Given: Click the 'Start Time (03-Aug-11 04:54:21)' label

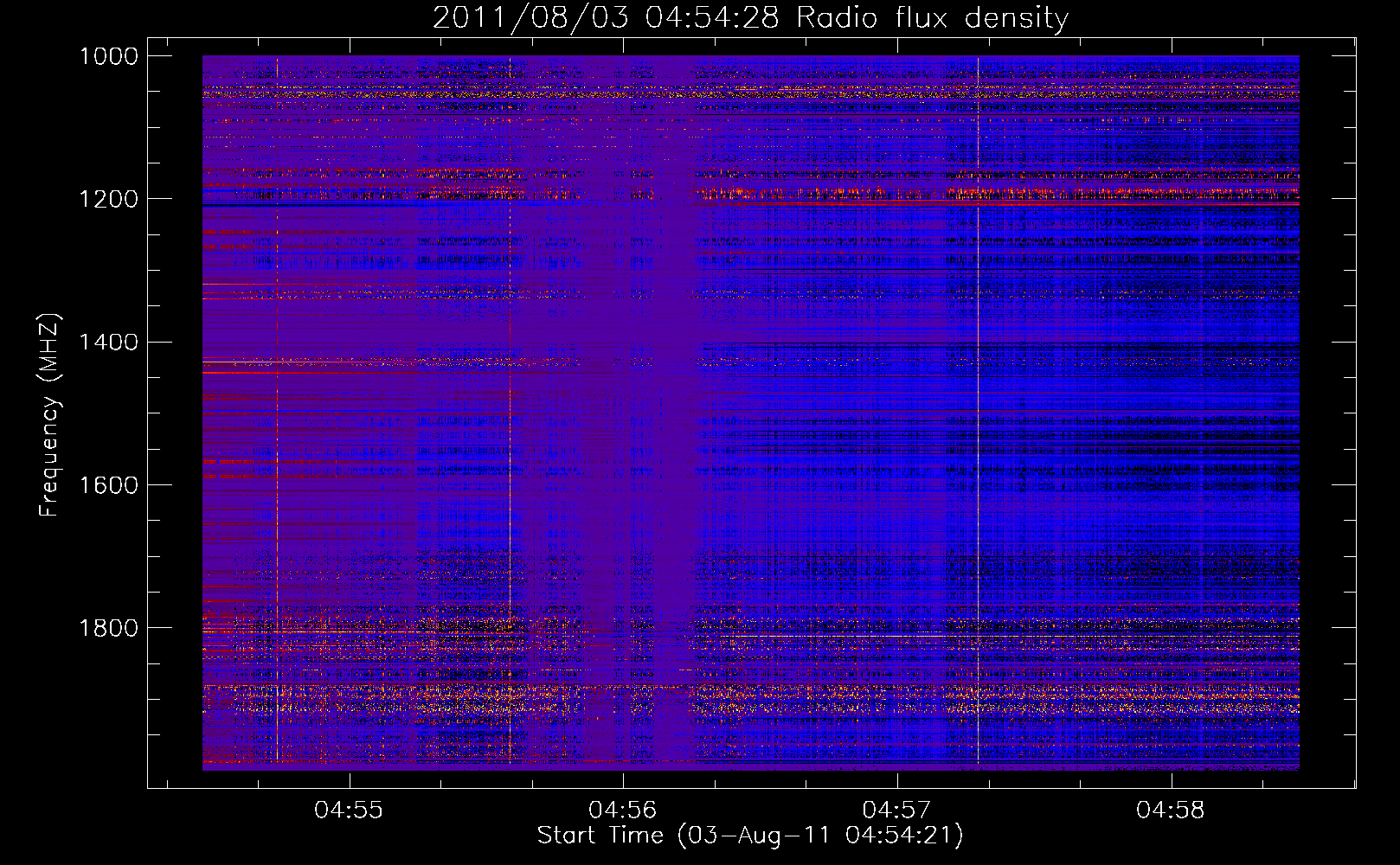Looking at the screenshot, I should point(750,836).
